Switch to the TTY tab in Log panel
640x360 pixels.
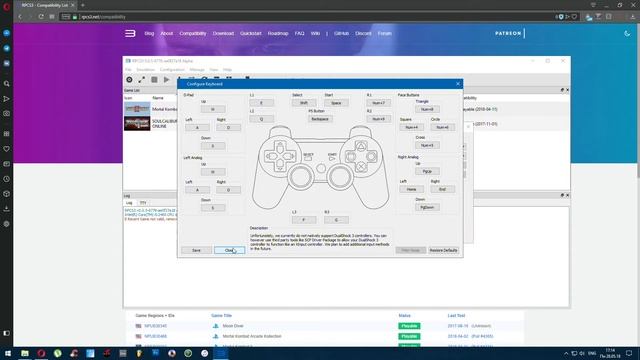[143, 203]
